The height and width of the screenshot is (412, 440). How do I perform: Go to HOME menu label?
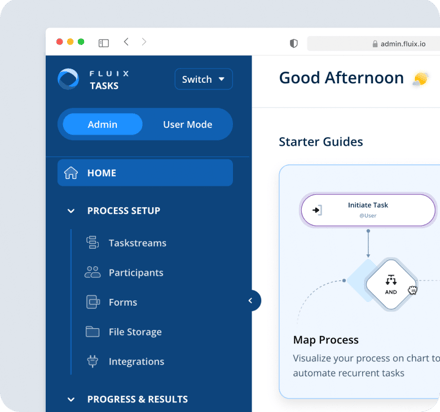(x=102, y=173)
